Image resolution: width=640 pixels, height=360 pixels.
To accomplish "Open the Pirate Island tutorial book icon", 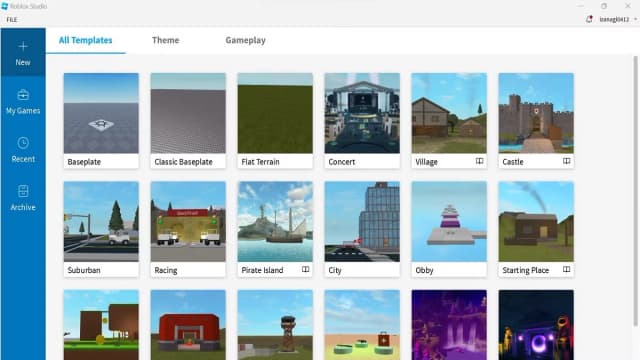I will coord(305,269).
